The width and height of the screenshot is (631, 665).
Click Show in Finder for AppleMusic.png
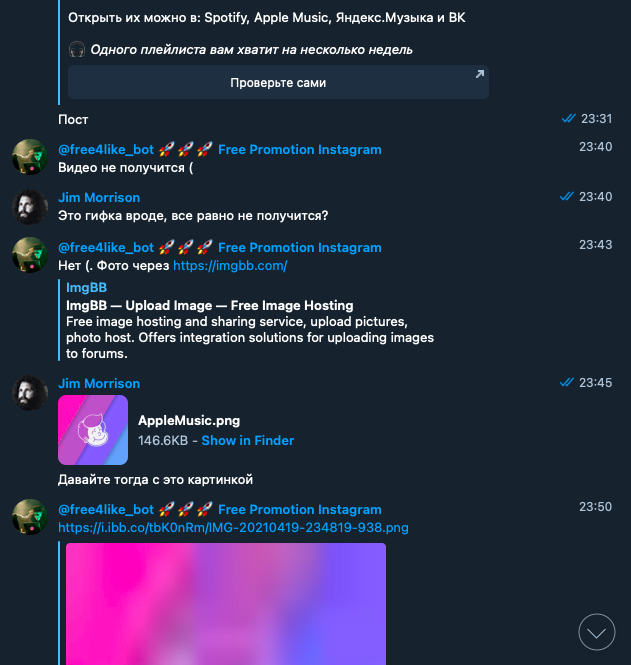248,440
